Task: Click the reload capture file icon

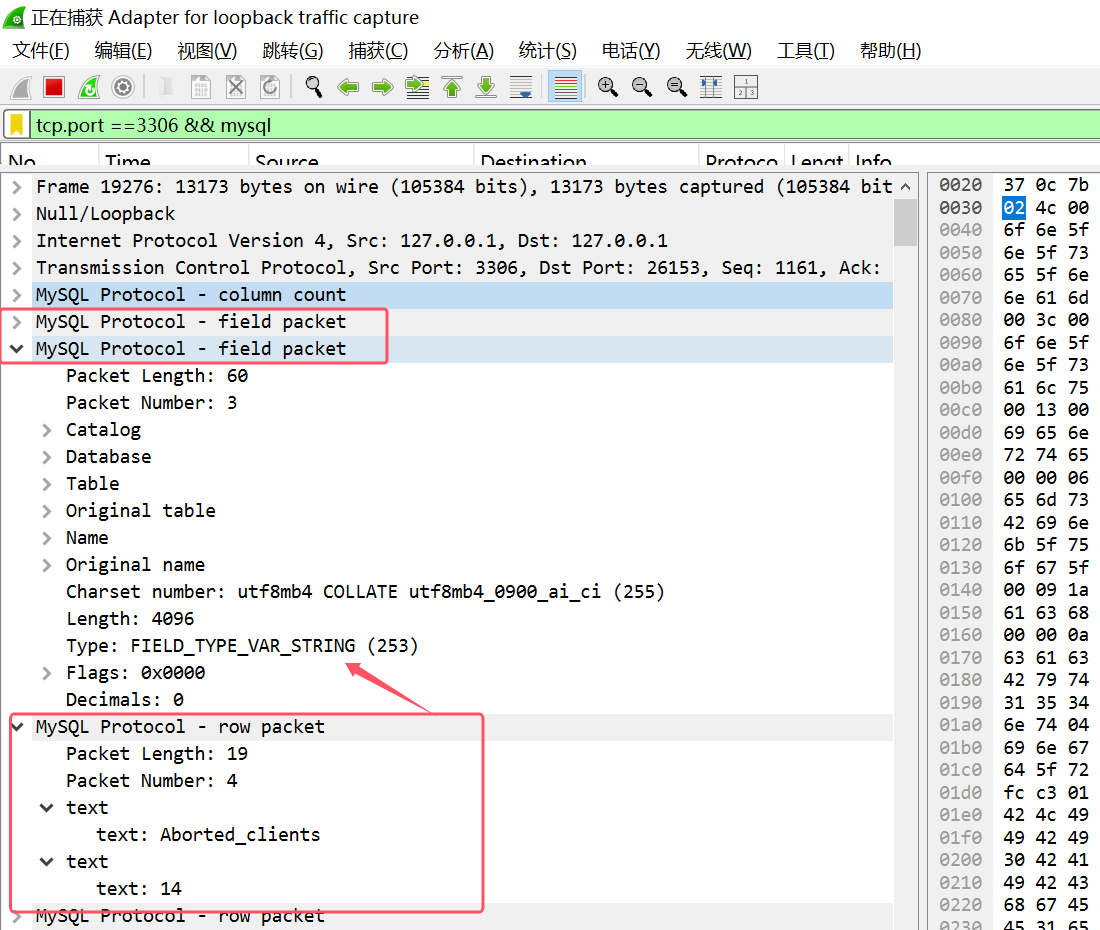Action: 270,88
